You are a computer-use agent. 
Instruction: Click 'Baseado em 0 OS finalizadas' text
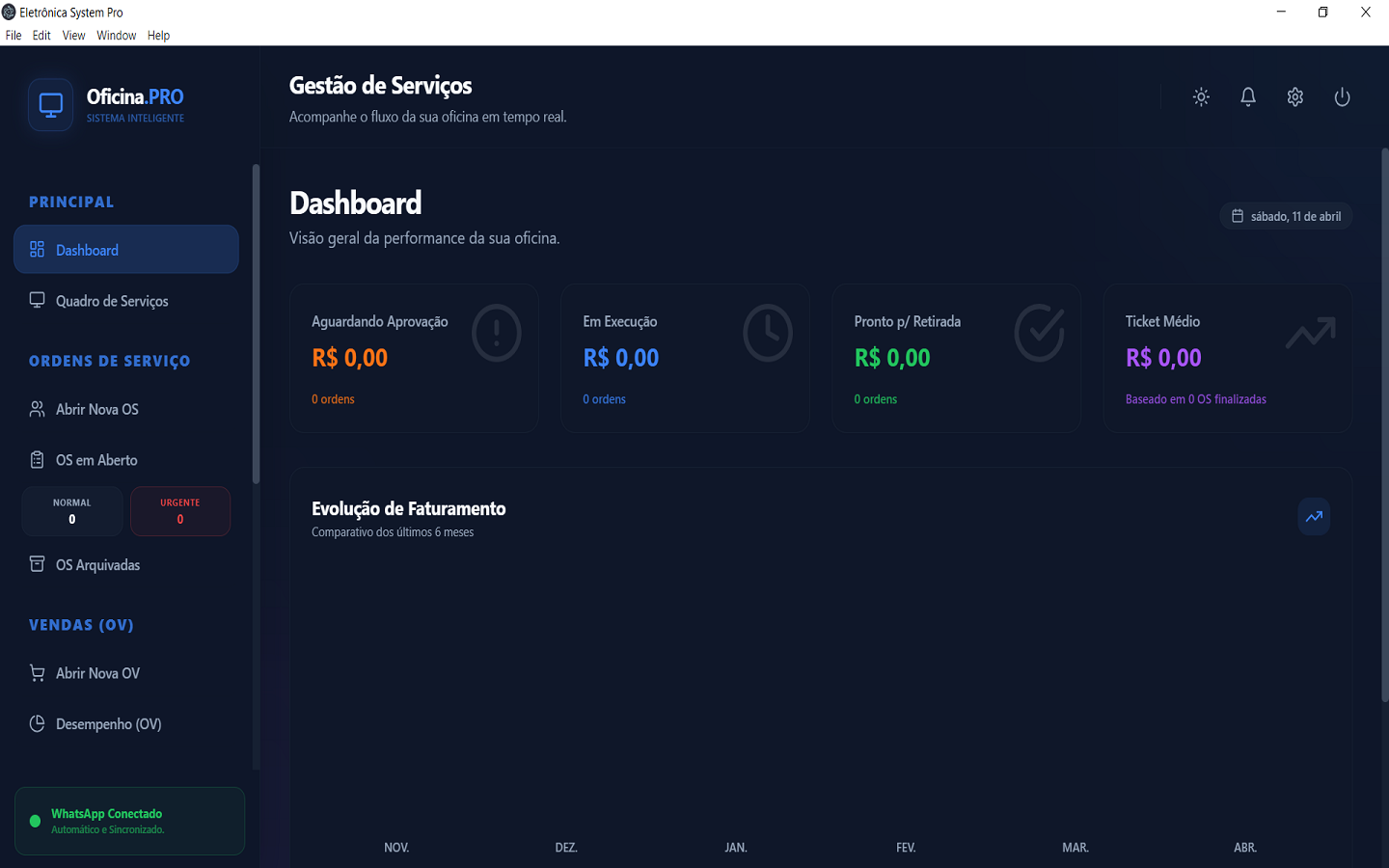coord(1196,399)
